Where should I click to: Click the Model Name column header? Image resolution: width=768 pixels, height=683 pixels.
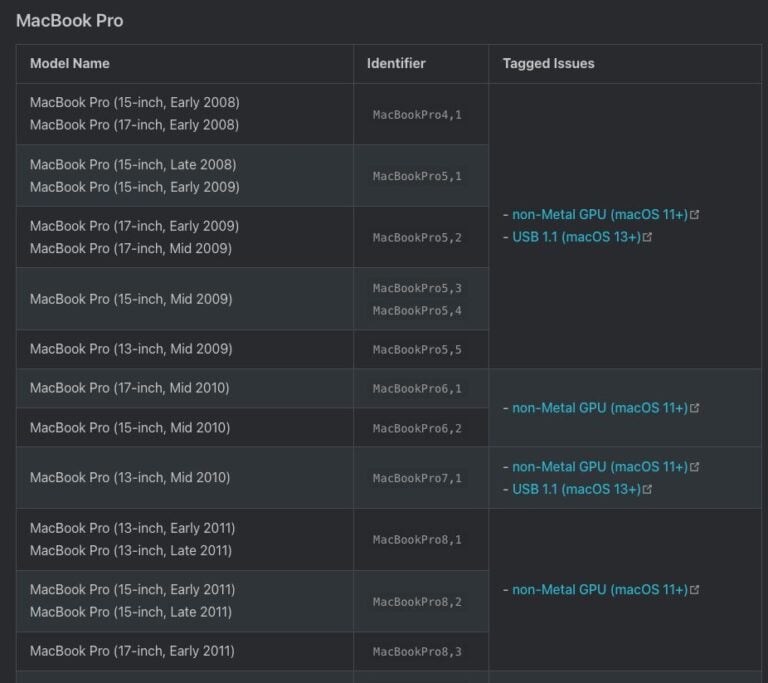(70, 63)
